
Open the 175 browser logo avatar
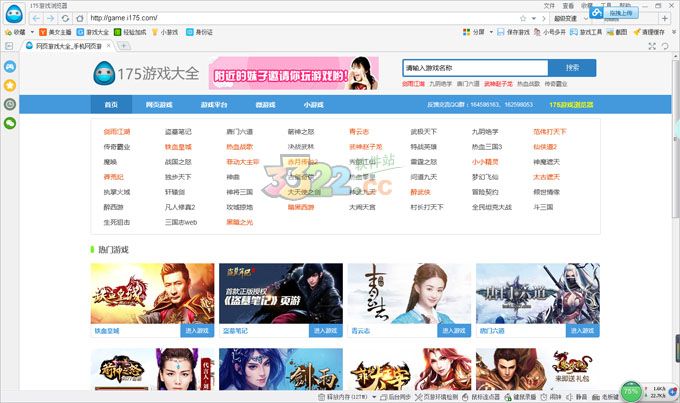[x=14, y=14]
